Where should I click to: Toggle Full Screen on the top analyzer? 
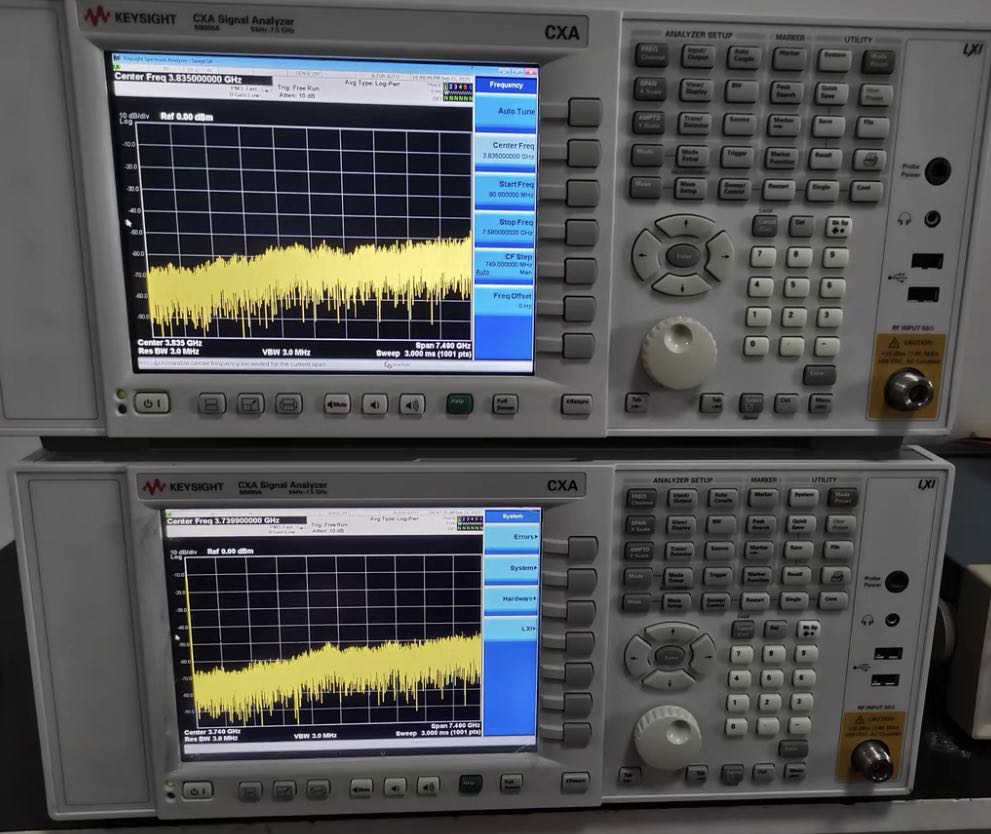(505, 404)
